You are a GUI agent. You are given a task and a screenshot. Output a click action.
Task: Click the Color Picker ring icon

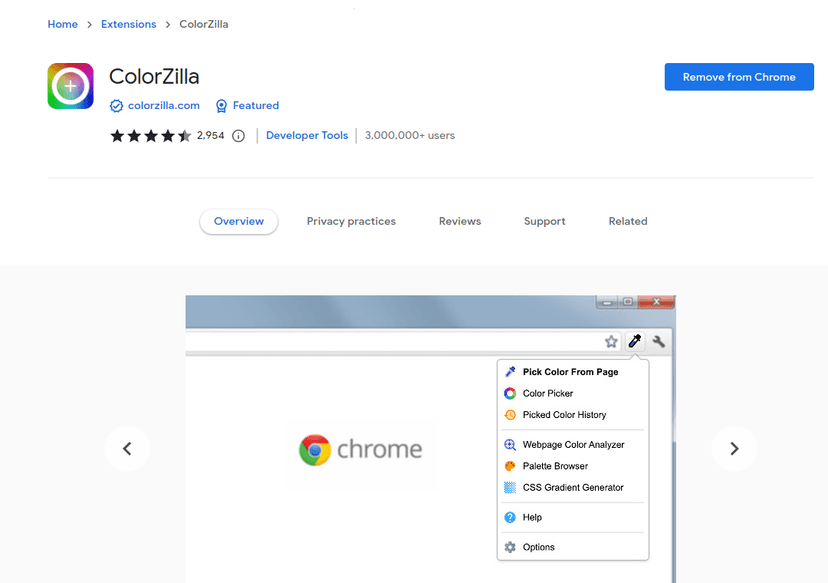[x=510, y=393]
